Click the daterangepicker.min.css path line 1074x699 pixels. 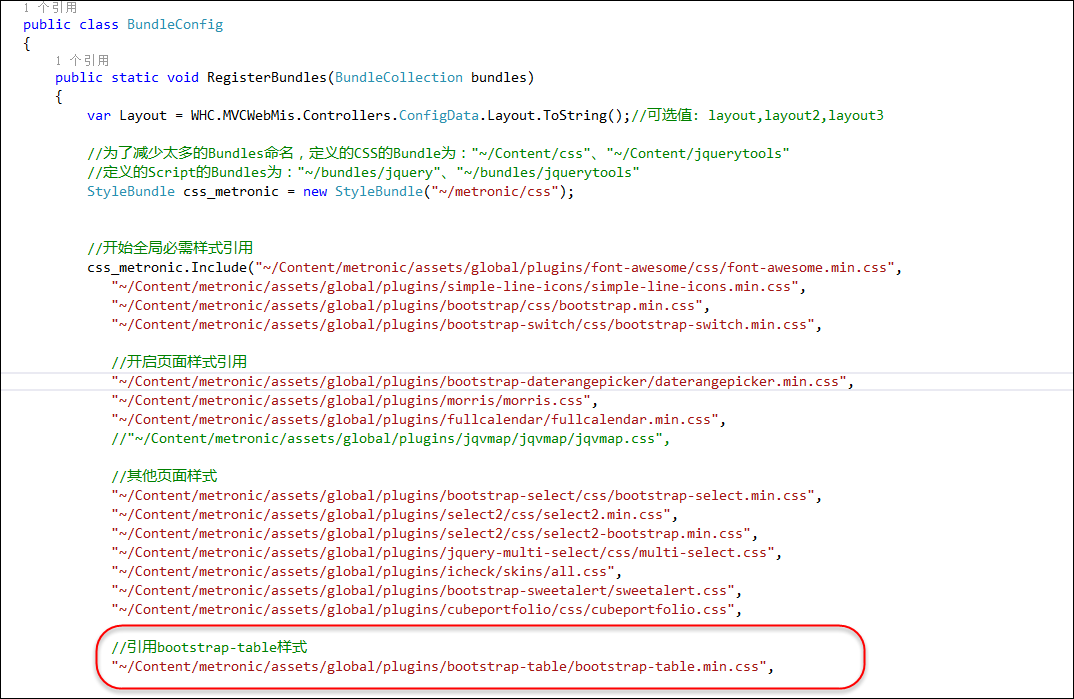482,382
